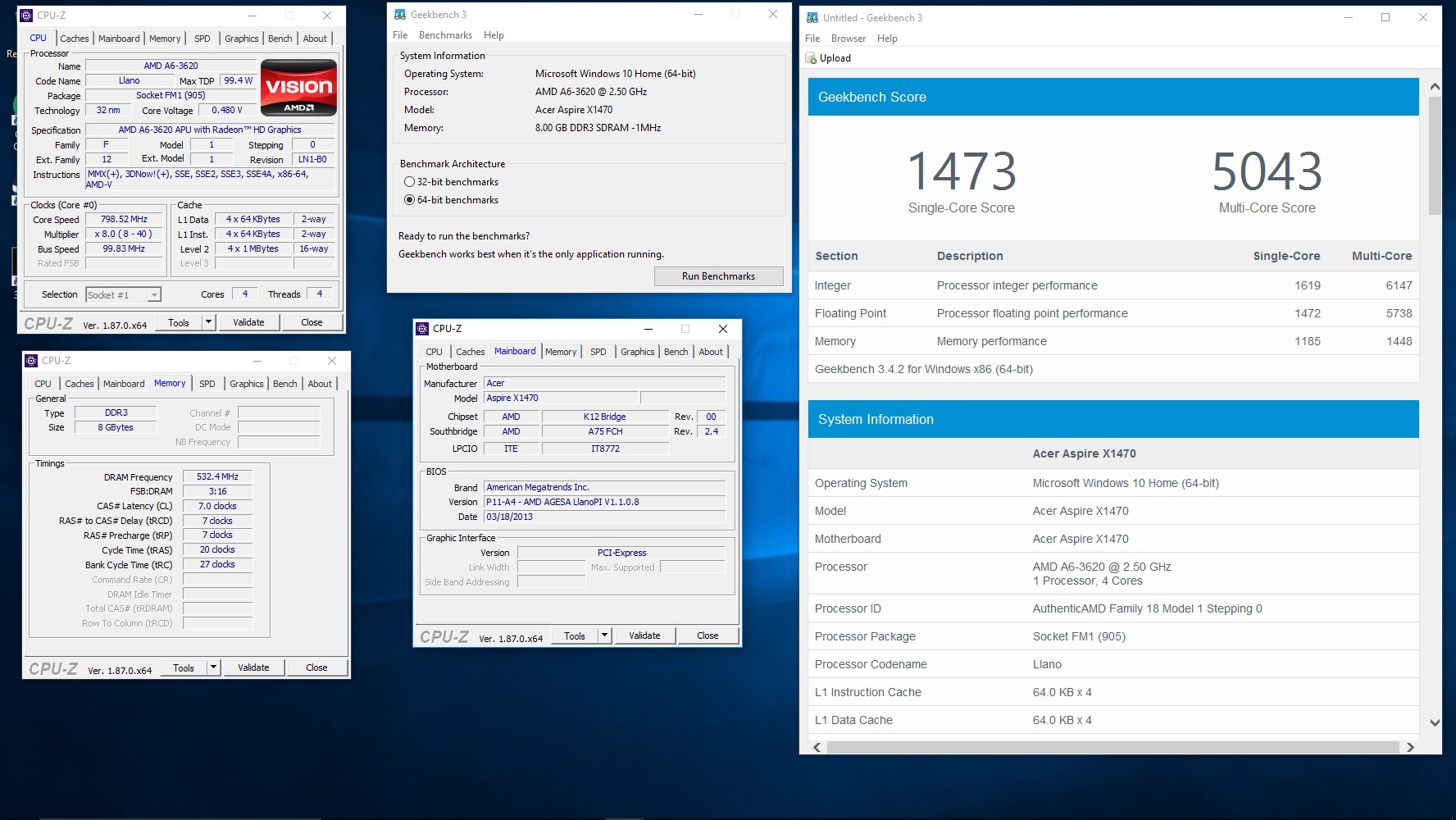Click BIOS Version field P11-A4

[604, 502]
